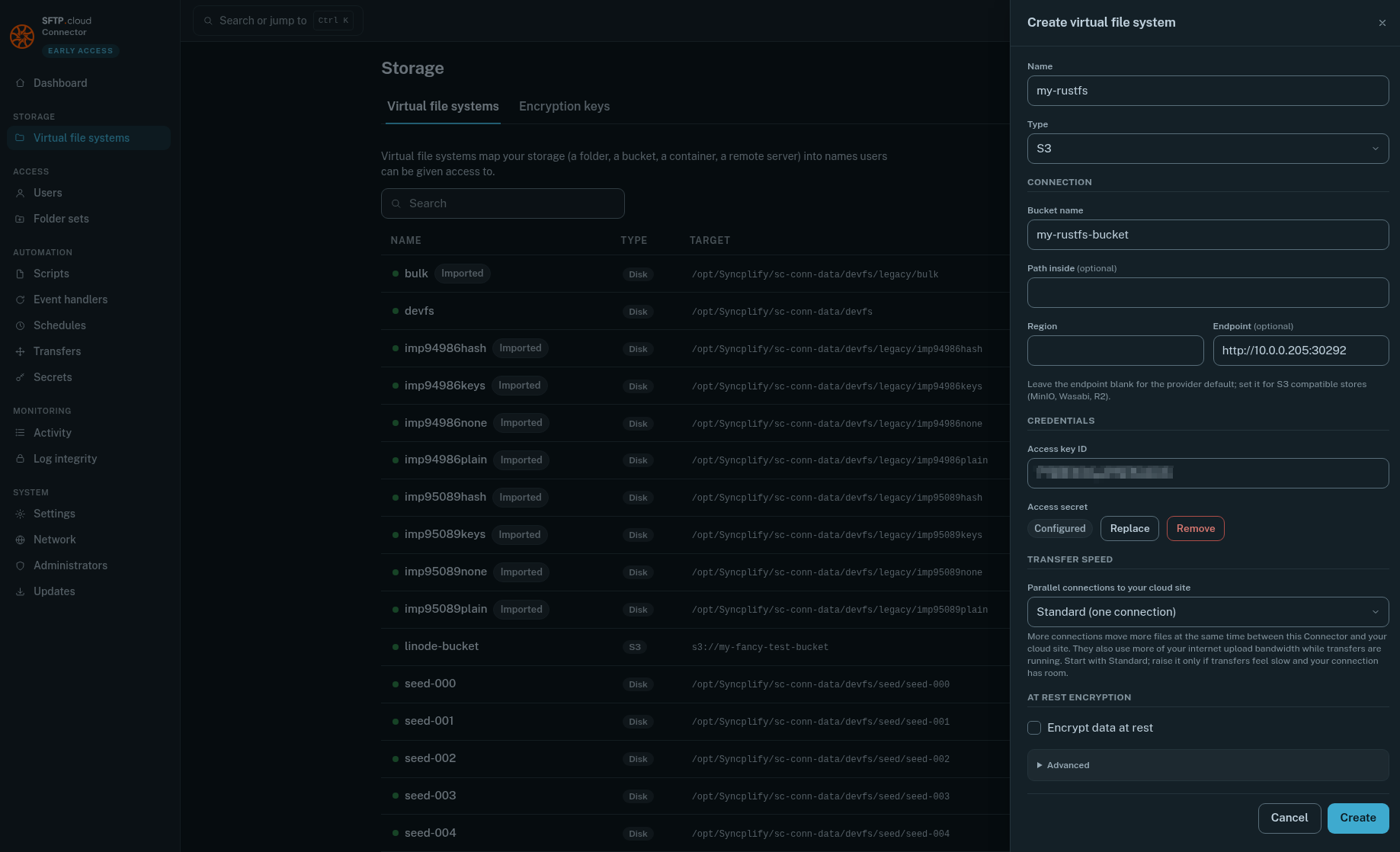Select the linode-bucket row
This screenshot has width=1400, height=852.
tap(695, 646)
